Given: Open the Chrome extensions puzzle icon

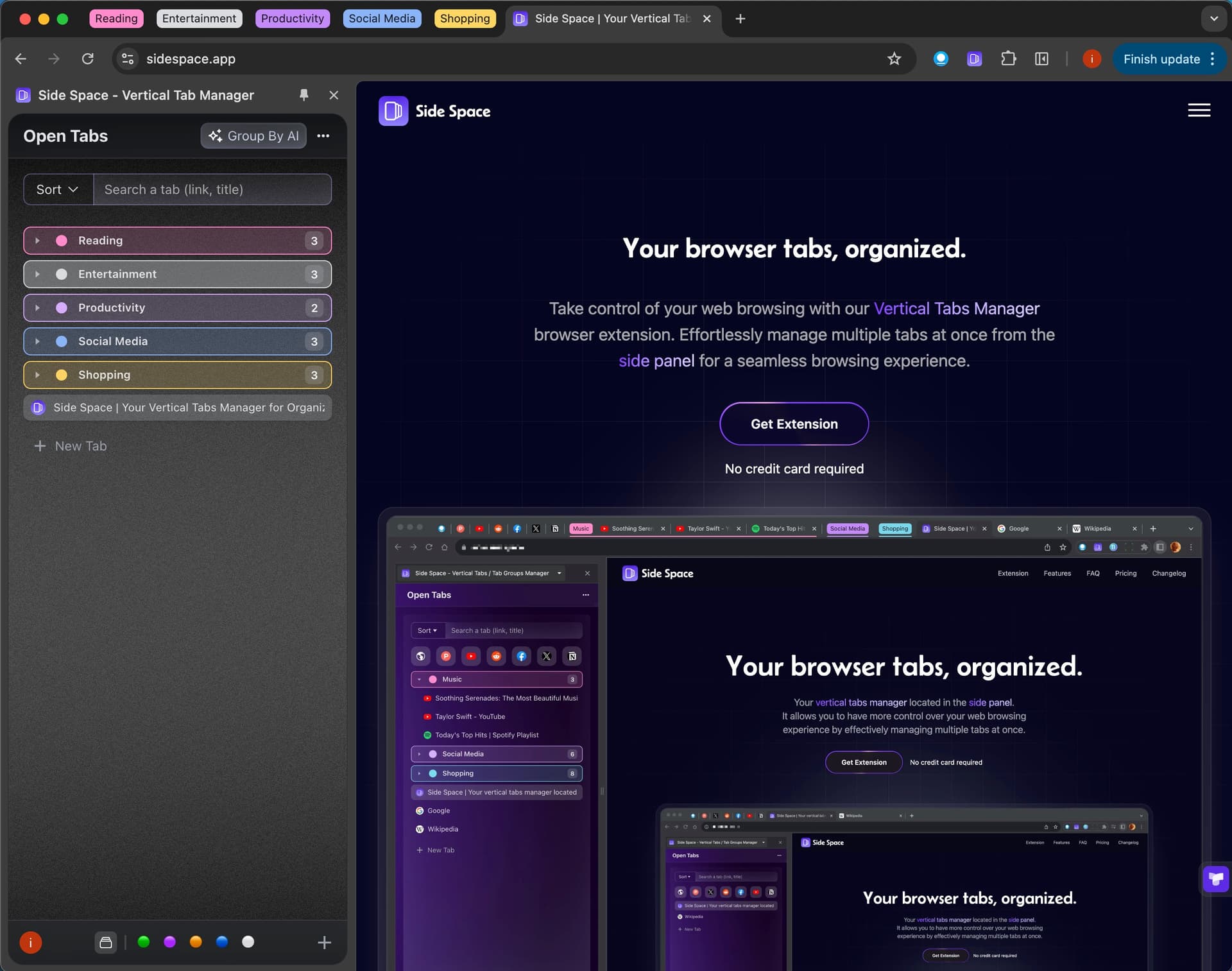Looking at the screenshot, I should (1008, 59).
